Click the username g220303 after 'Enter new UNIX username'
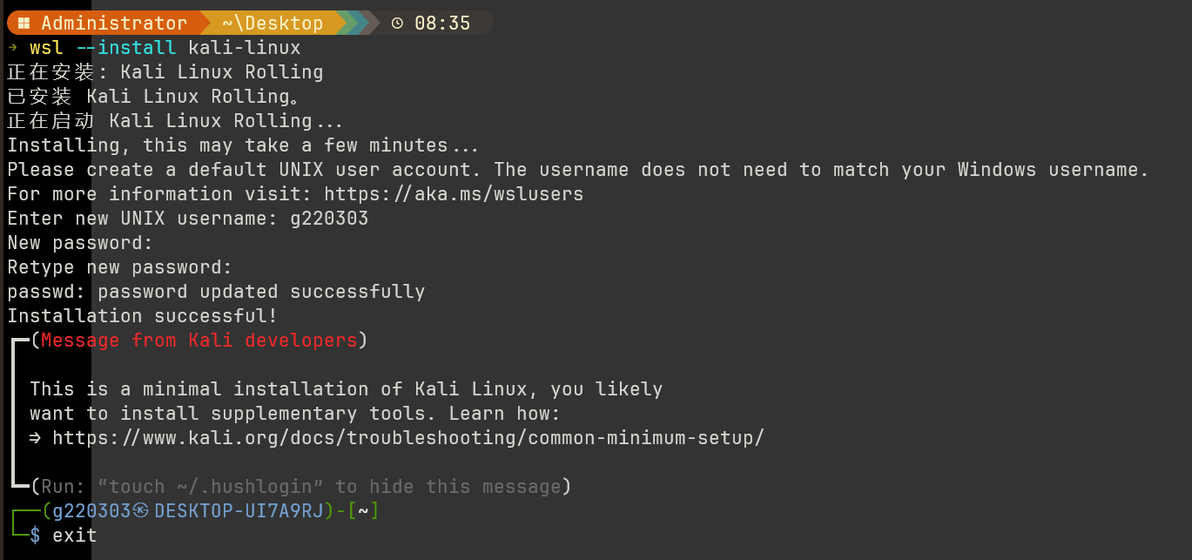The image size is (1192, 560). [x=329, y=218]
